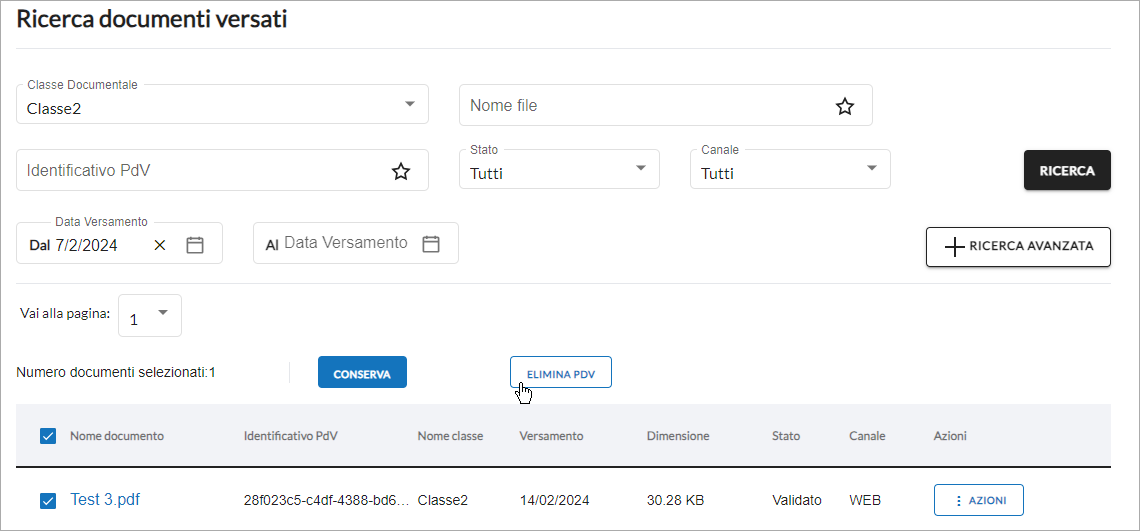
Task: Open the calendar picker for Al date
Action: tap(431, 244)
